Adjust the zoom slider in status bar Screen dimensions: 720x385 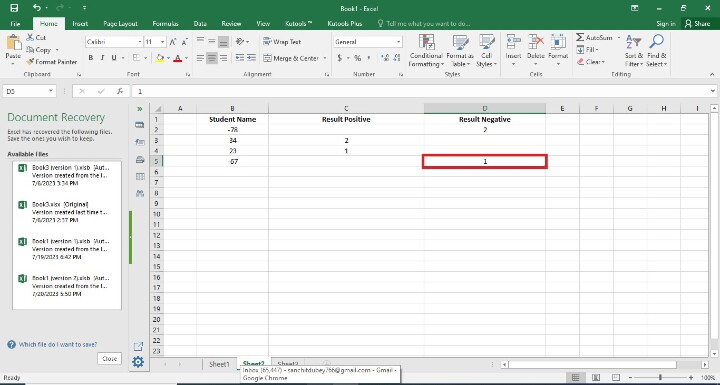click(x=660, y=377)
